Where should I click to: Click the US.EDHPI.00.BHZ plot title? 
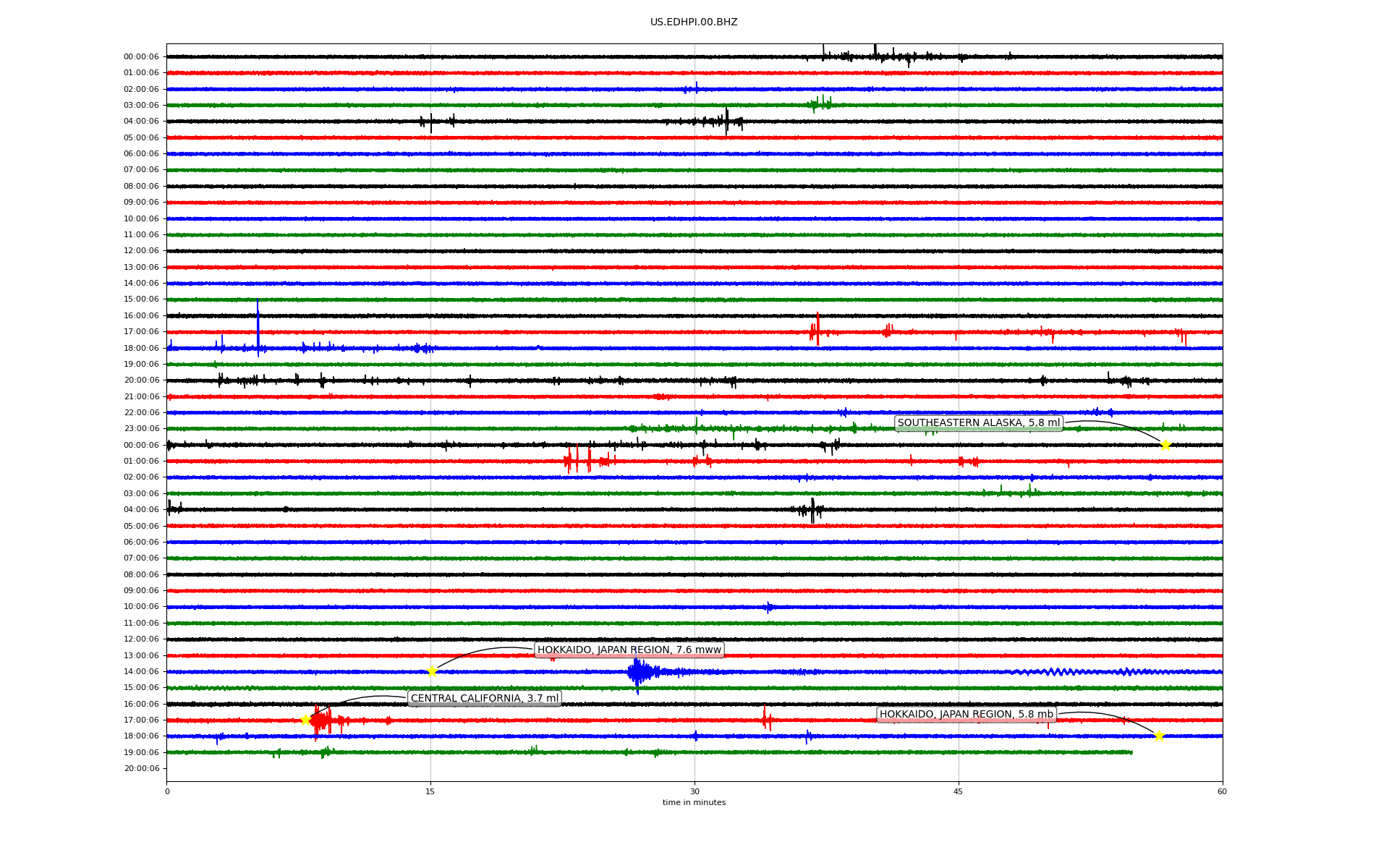693,22
